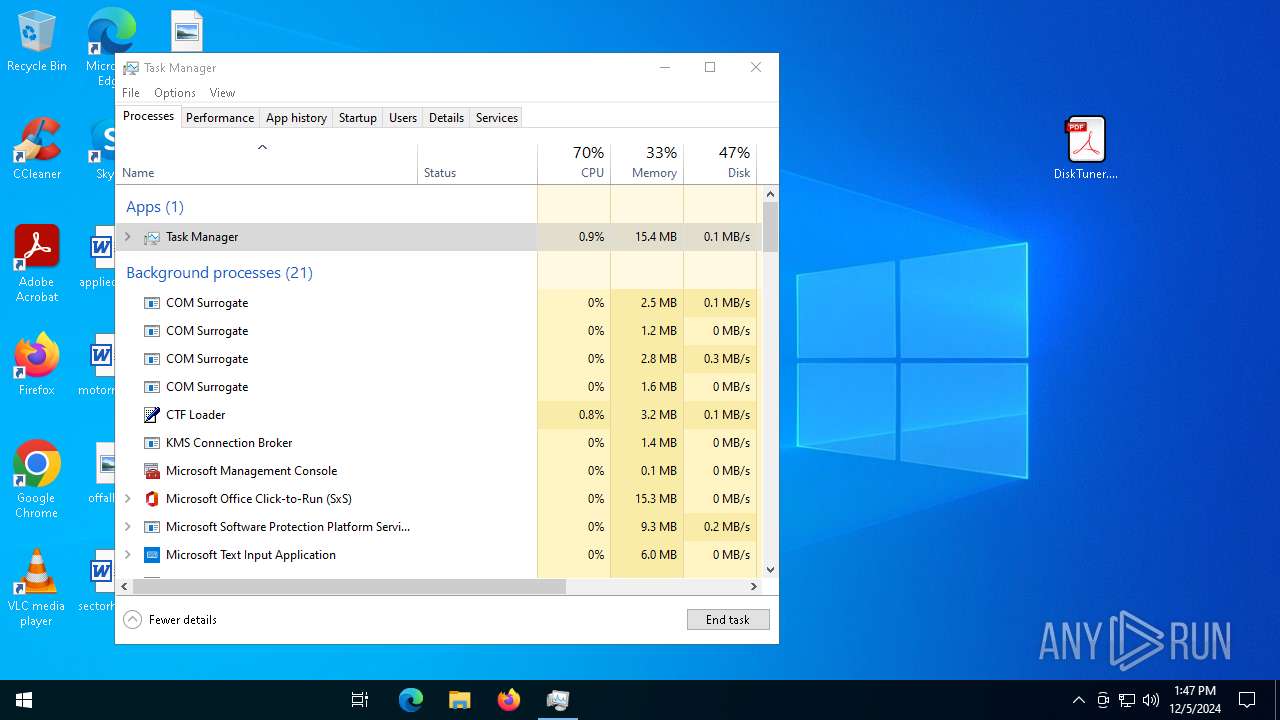
Task: Open Google Chrome desktop shortcut
Action: 37,479
